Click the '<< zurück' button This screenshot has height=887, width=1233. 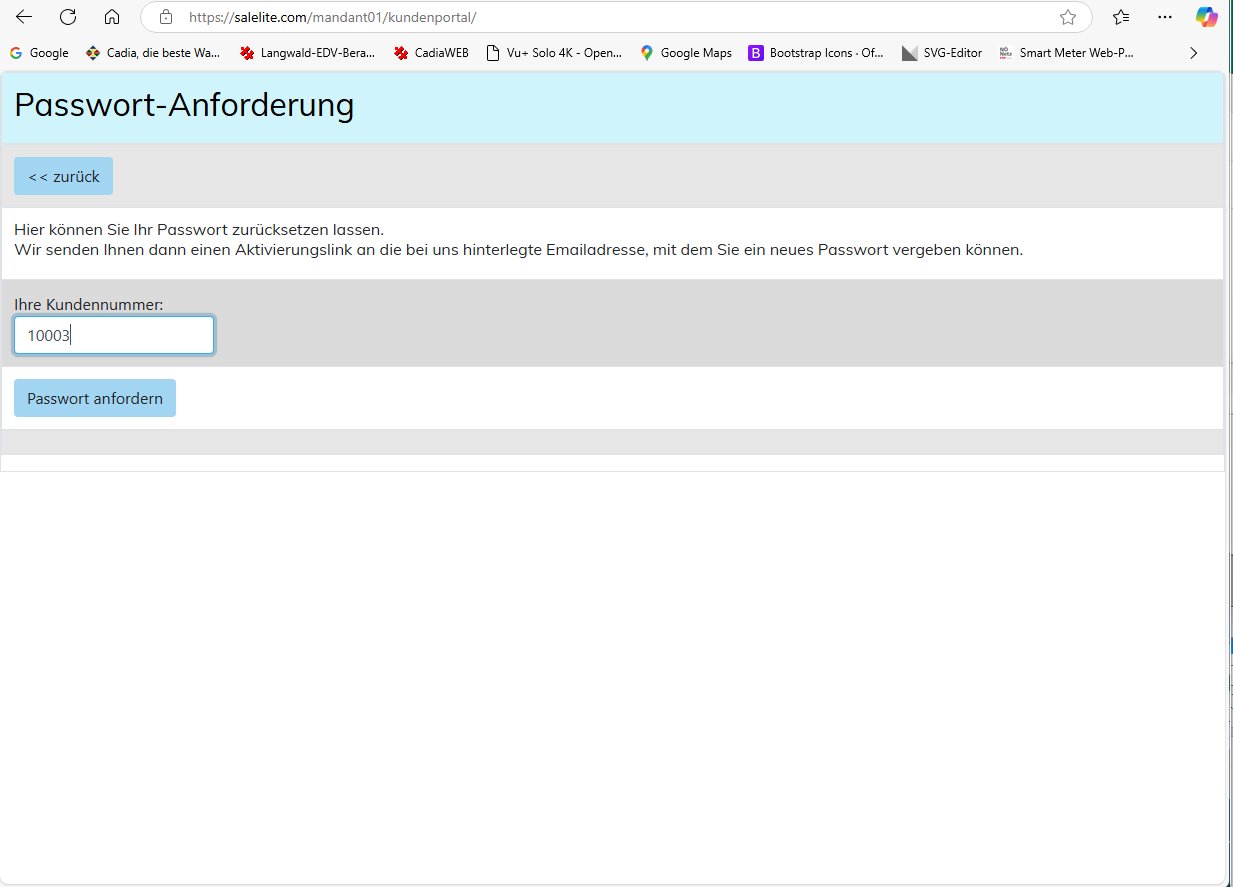point(63,176)
